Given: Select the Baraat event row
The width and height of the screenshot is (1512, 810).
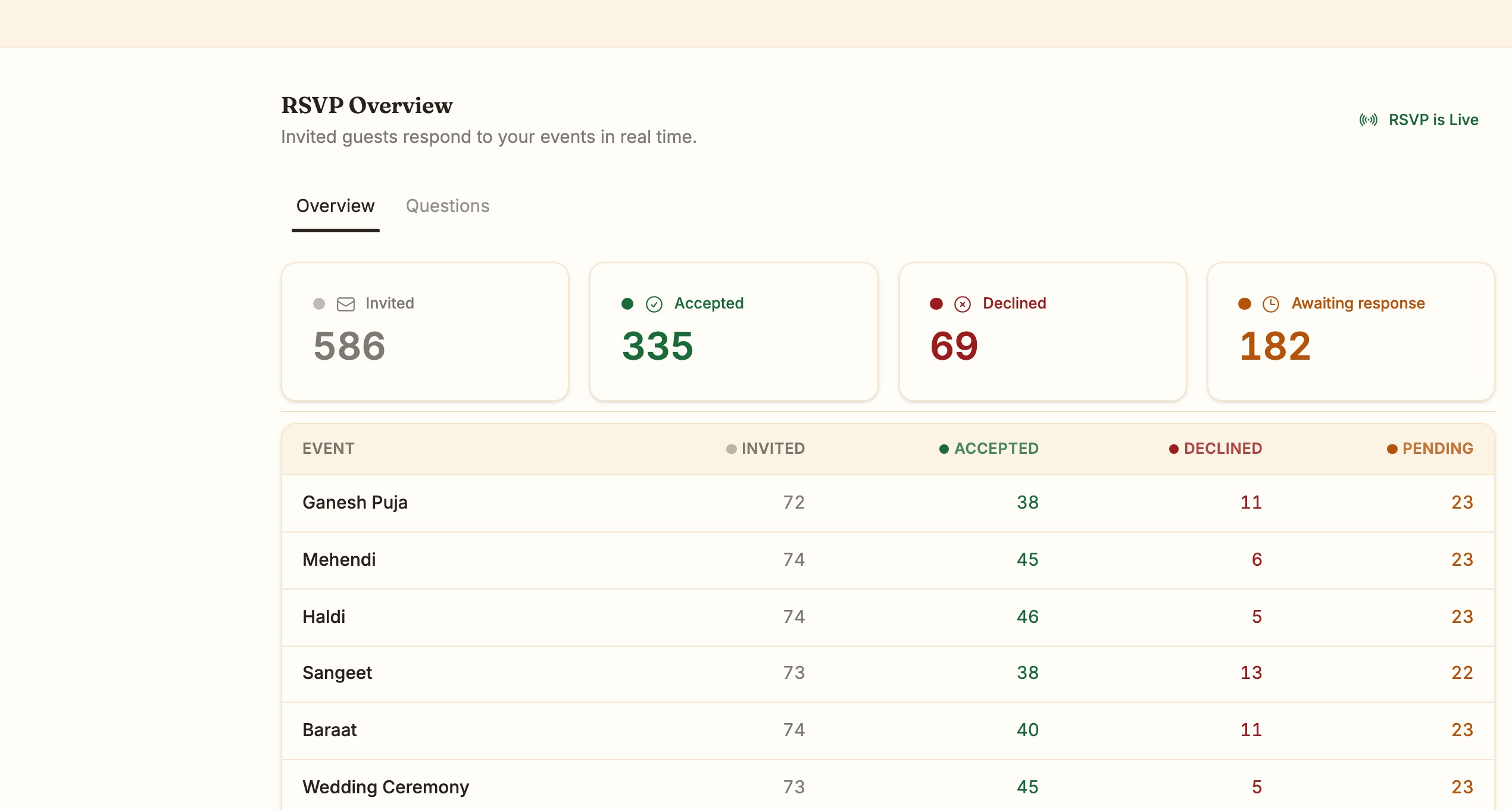Looking at the screenshot, I should 888,730.
